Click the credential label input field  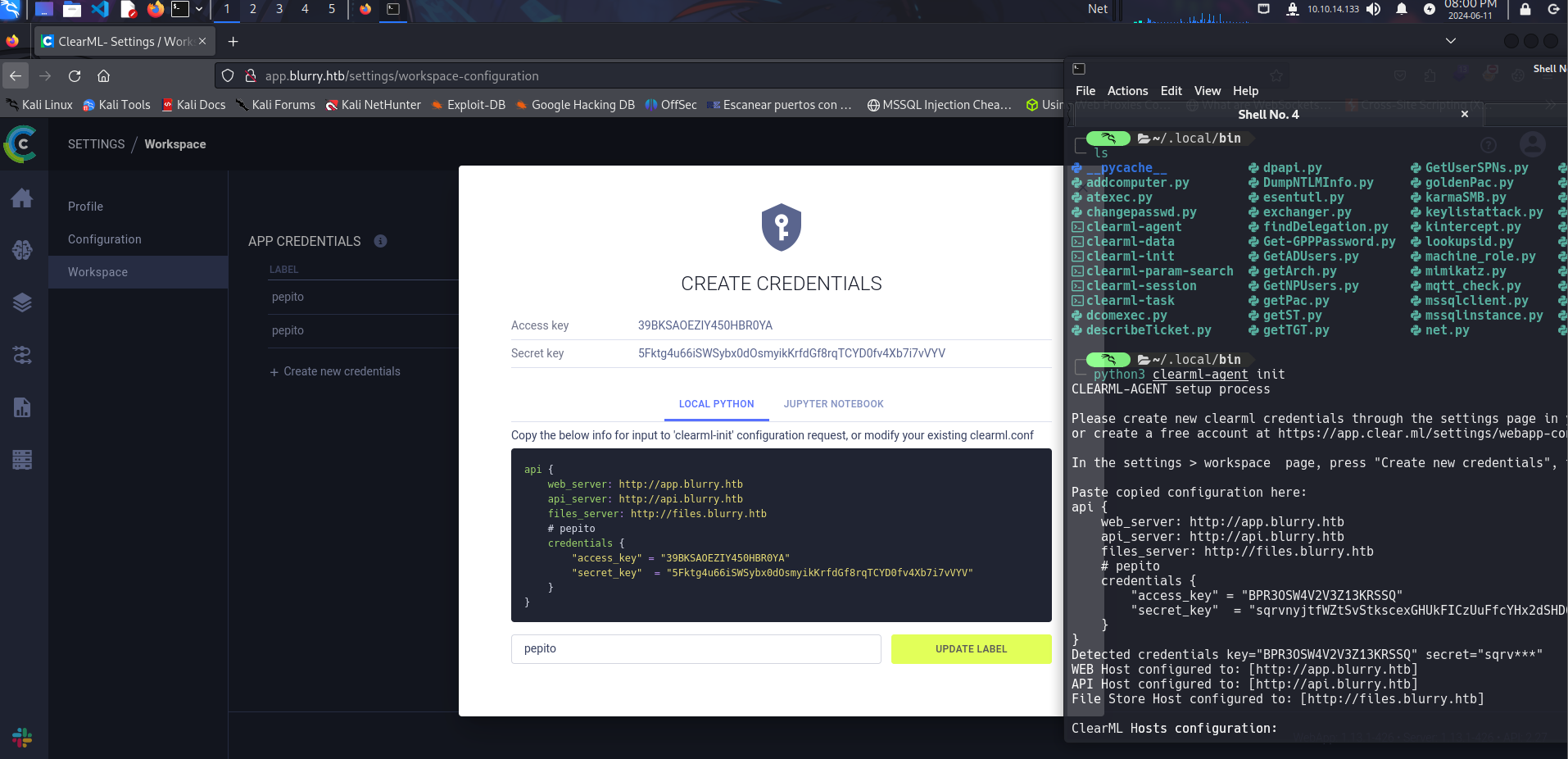click(696, 649)
